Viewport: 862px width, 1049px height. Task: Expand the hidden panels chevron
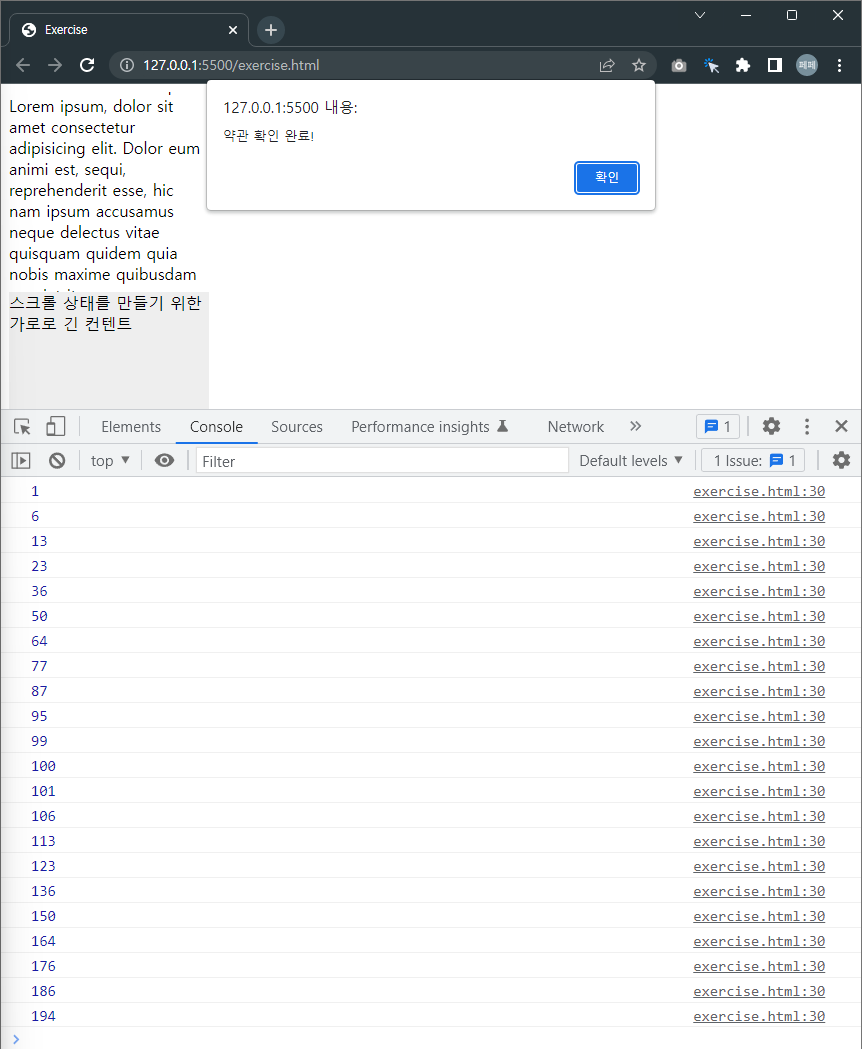click(x=635, y=426)
